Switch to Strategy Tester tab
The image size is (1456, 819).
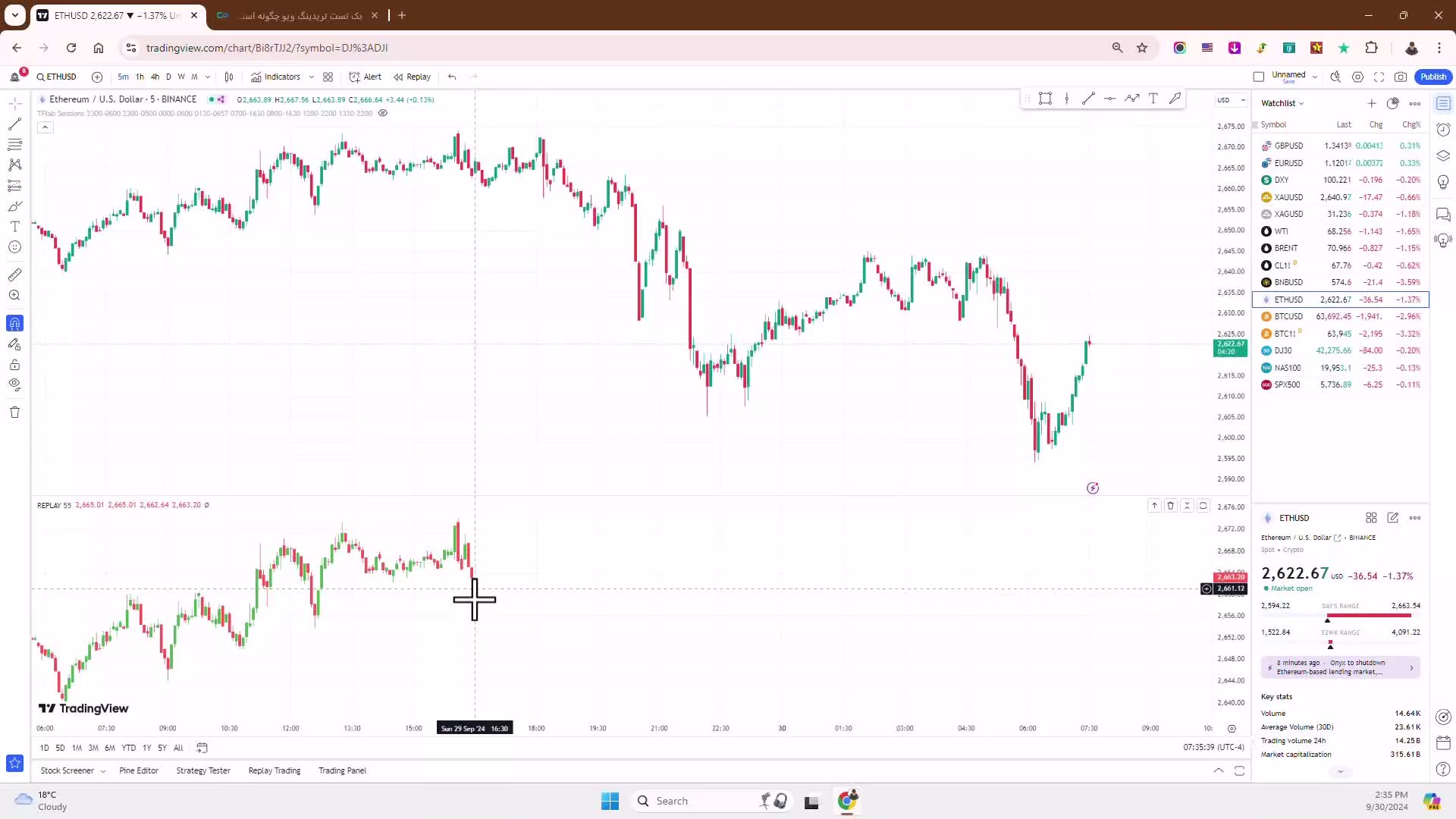(x=203, y=770)
